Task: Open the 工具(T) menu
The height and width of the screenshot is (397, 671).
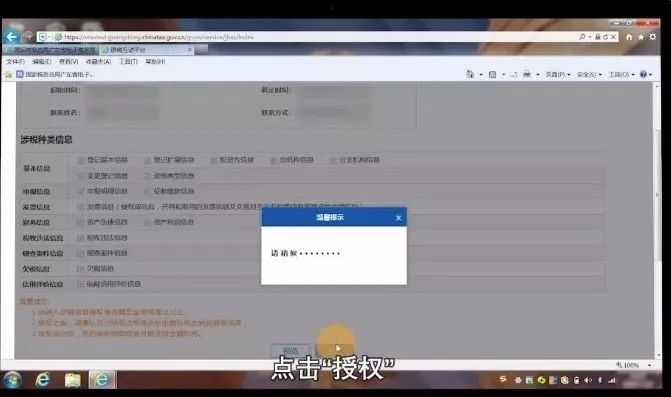Action: click(x=128, y=62)
